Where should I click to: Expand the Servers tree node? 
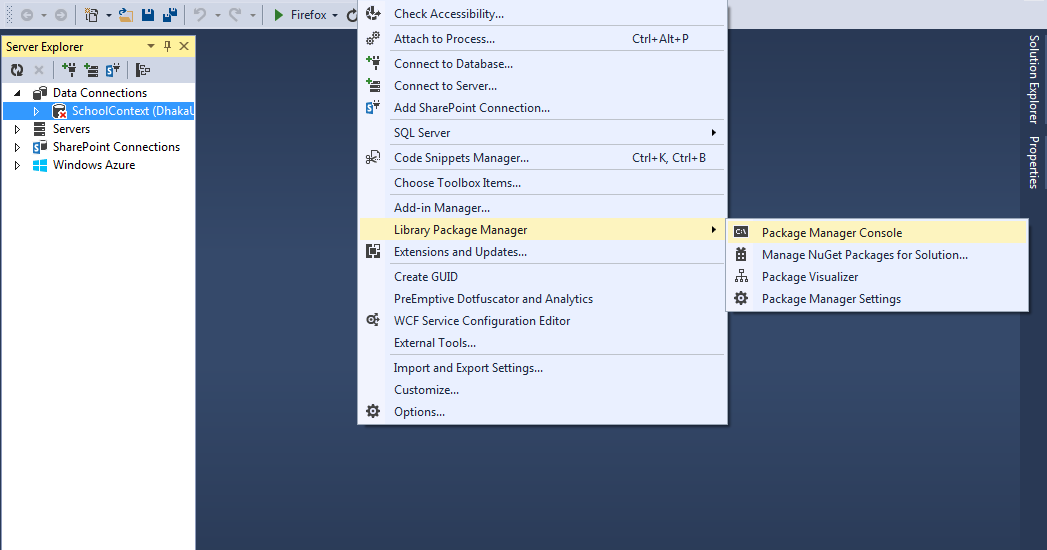[18, 129]
